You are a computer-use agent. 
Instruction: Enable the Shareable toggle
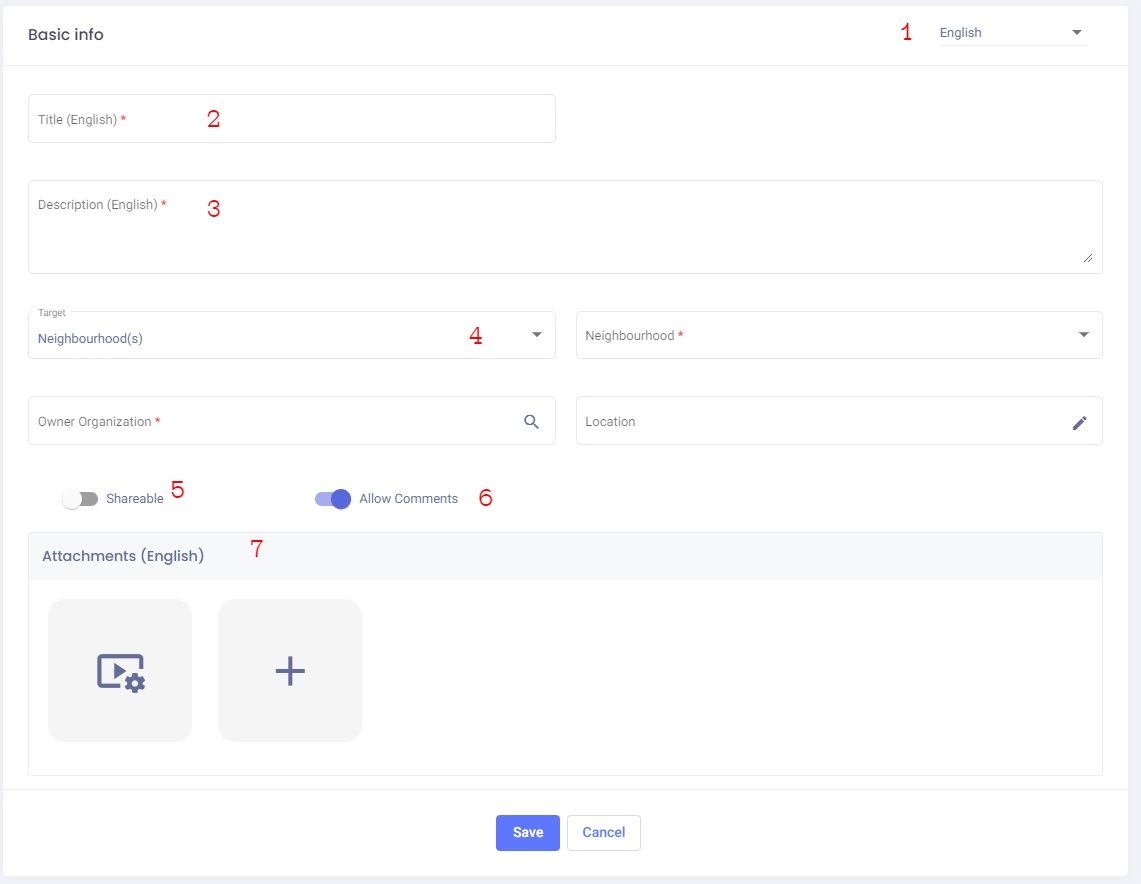point(80,499)
